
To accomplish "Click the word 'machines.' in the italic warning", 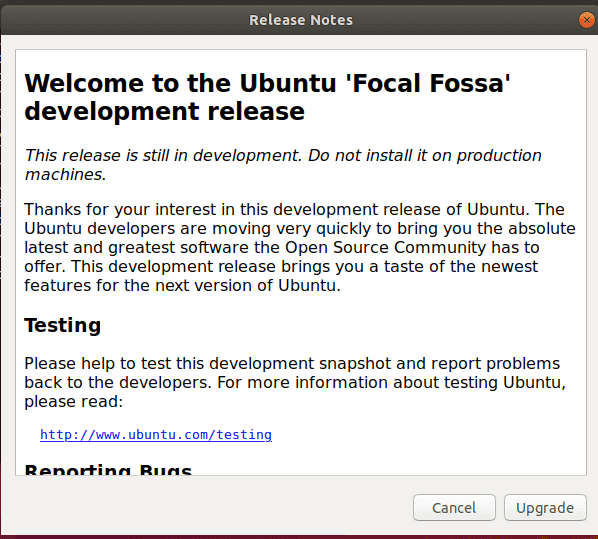I will click(65, 174).
